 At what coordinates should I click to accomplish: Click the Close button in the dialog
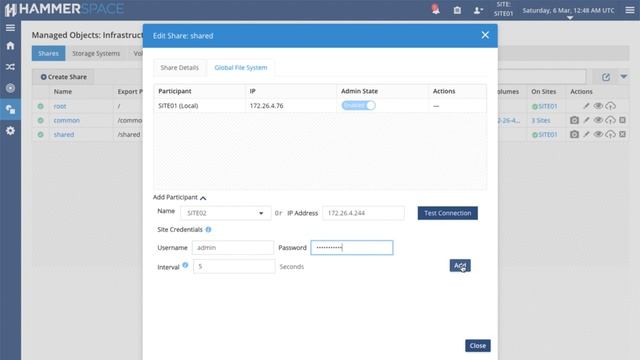point(478,346)
